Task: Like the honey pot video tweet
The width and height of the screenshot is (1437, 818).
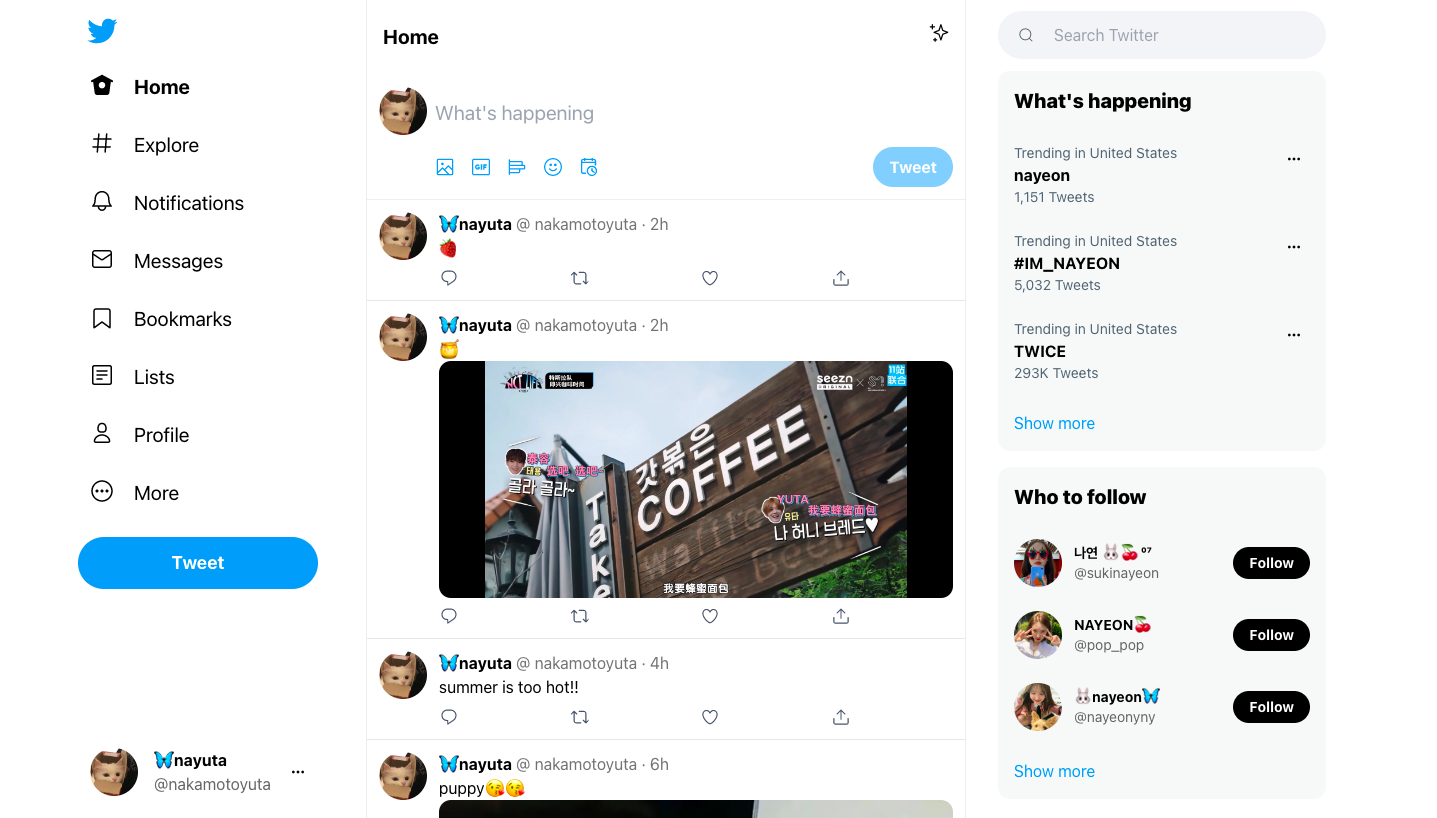Action: (710, 616)
